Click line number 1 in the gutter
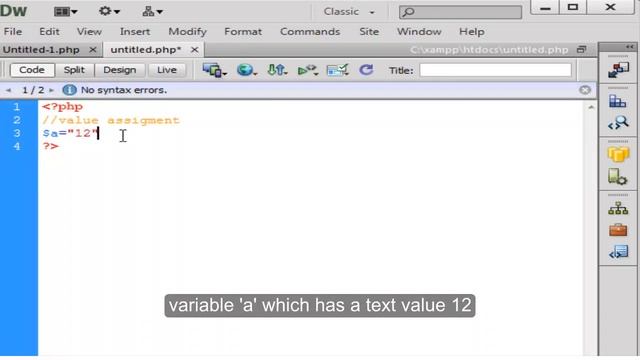 coord(16,107)
